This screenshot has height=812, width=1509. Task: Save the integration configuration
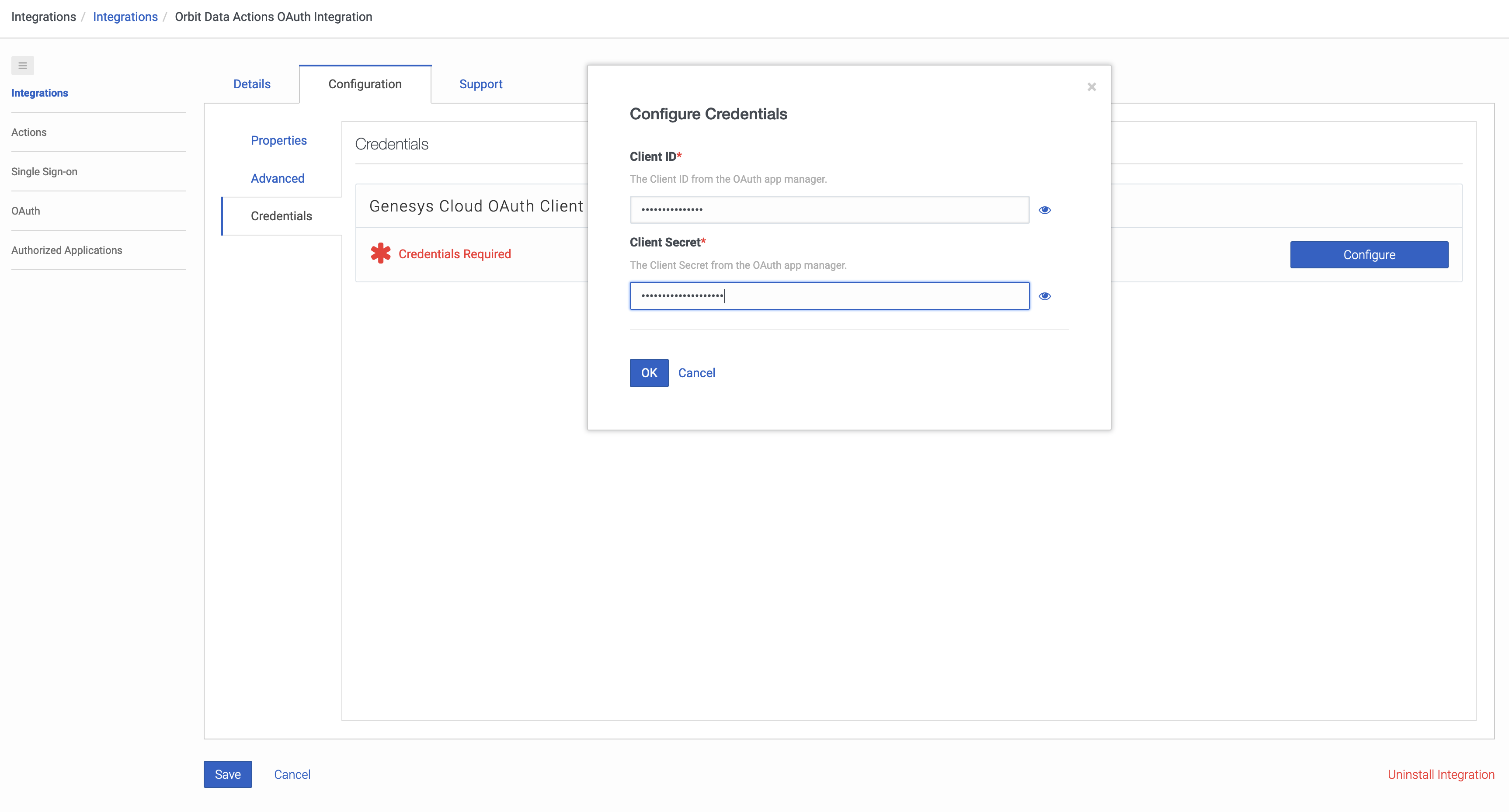[227, 774]
